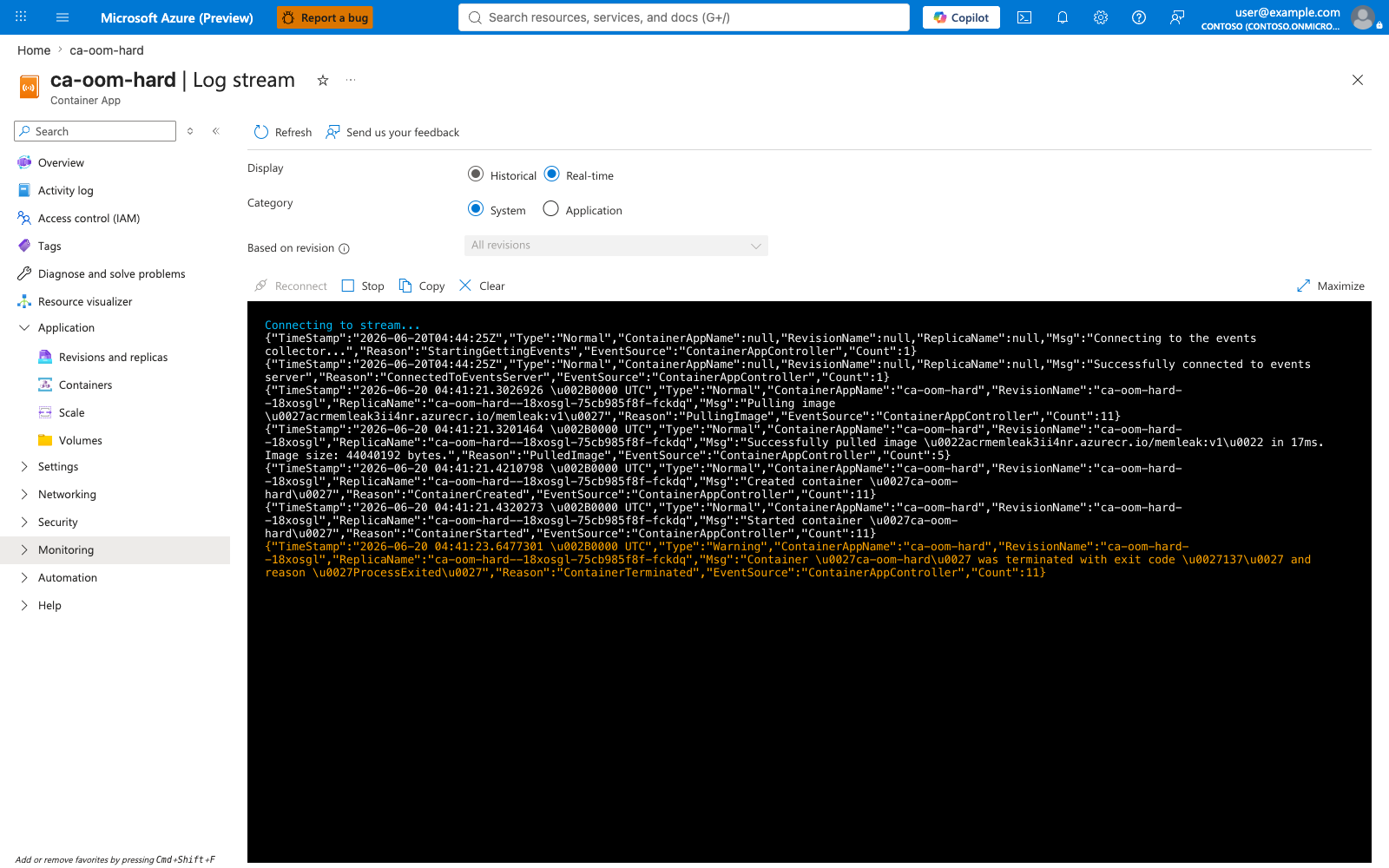
Task: Copy the log stream output
Action: click(x=422, y=286)
